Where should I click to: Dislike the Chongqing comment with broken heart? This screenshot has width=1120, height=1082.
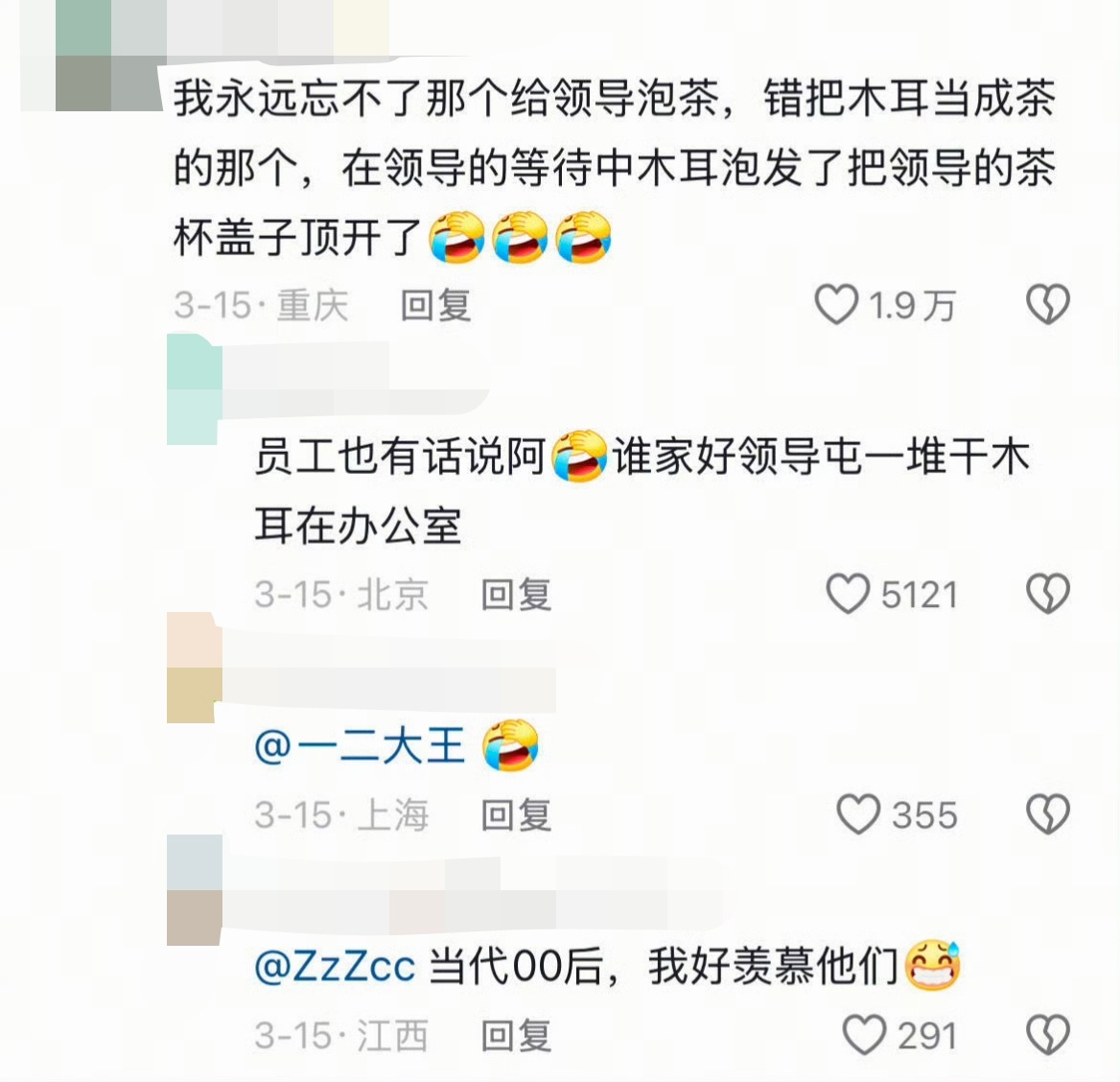coord(1048,304)
